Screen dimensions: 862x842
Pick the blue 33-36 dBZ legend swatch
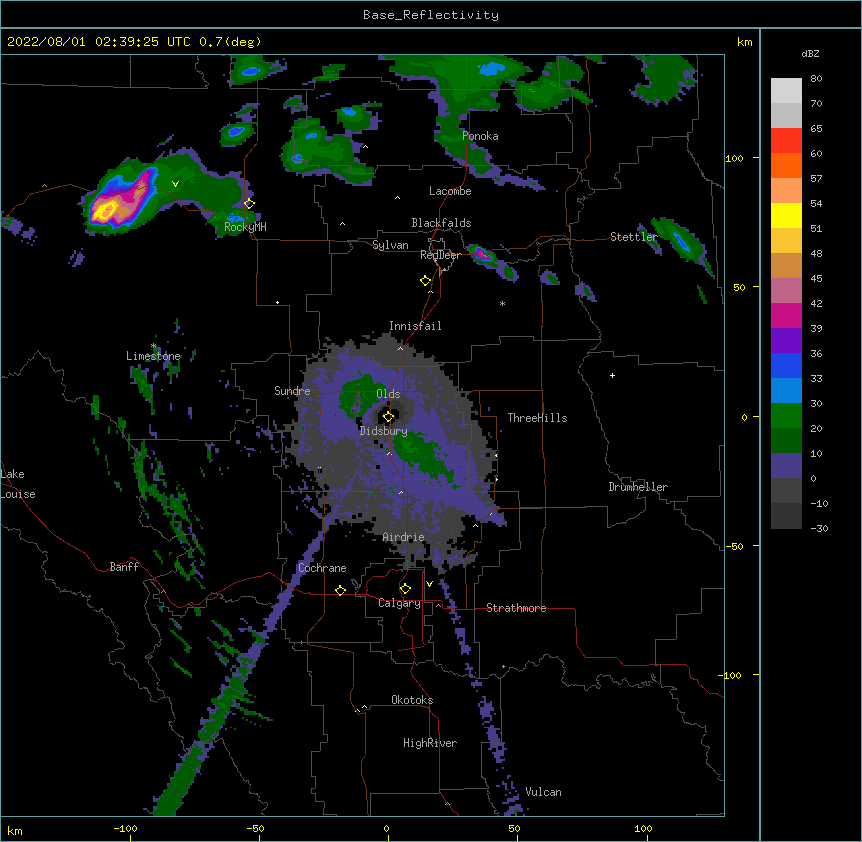pos(786,365)
